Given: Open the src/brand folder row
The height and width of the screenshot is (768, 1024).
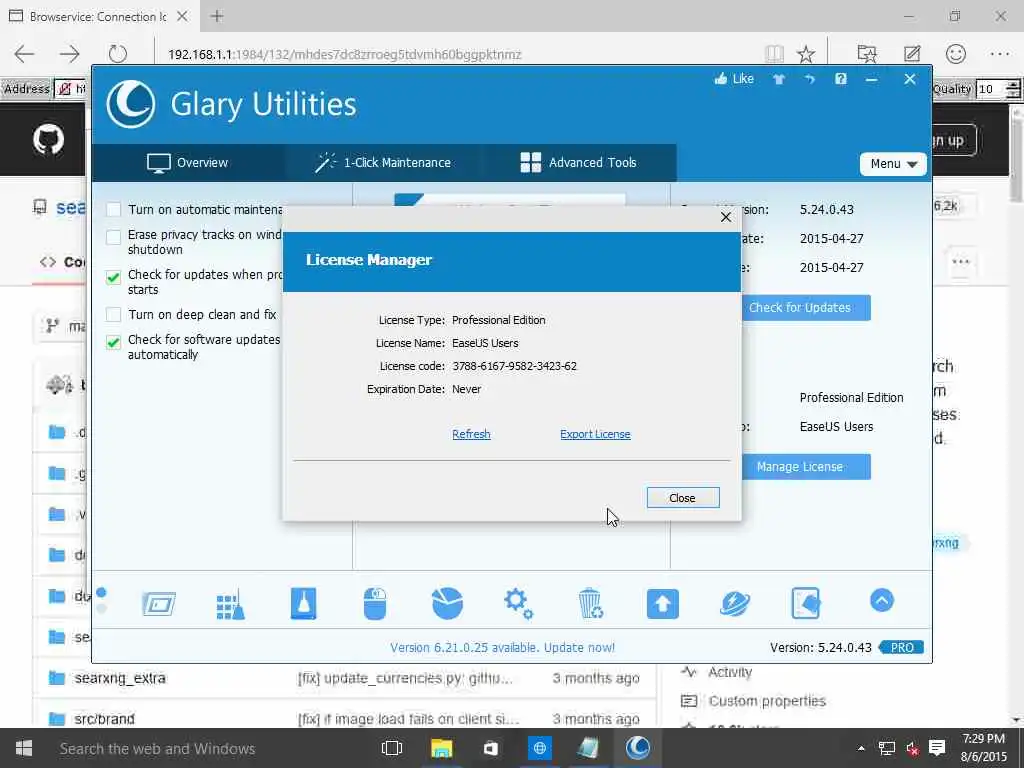Looking at the screenshot, I should 344,718.
